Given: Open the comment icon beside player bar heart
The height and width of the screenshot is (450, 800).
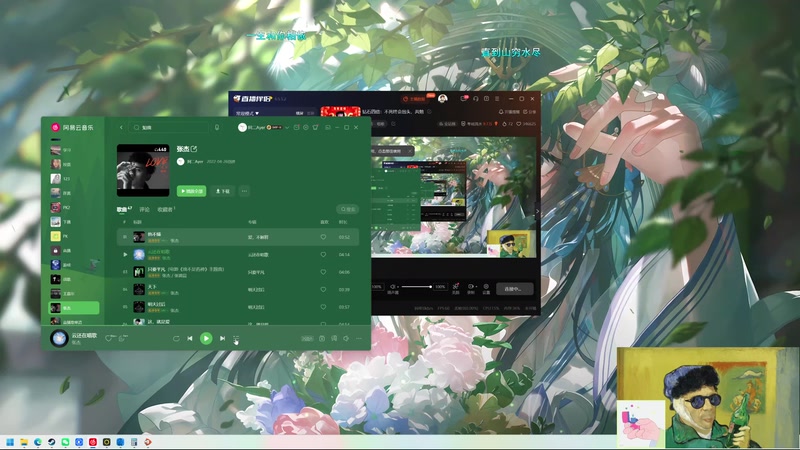Looking at the screenshot, I should 122,338.
